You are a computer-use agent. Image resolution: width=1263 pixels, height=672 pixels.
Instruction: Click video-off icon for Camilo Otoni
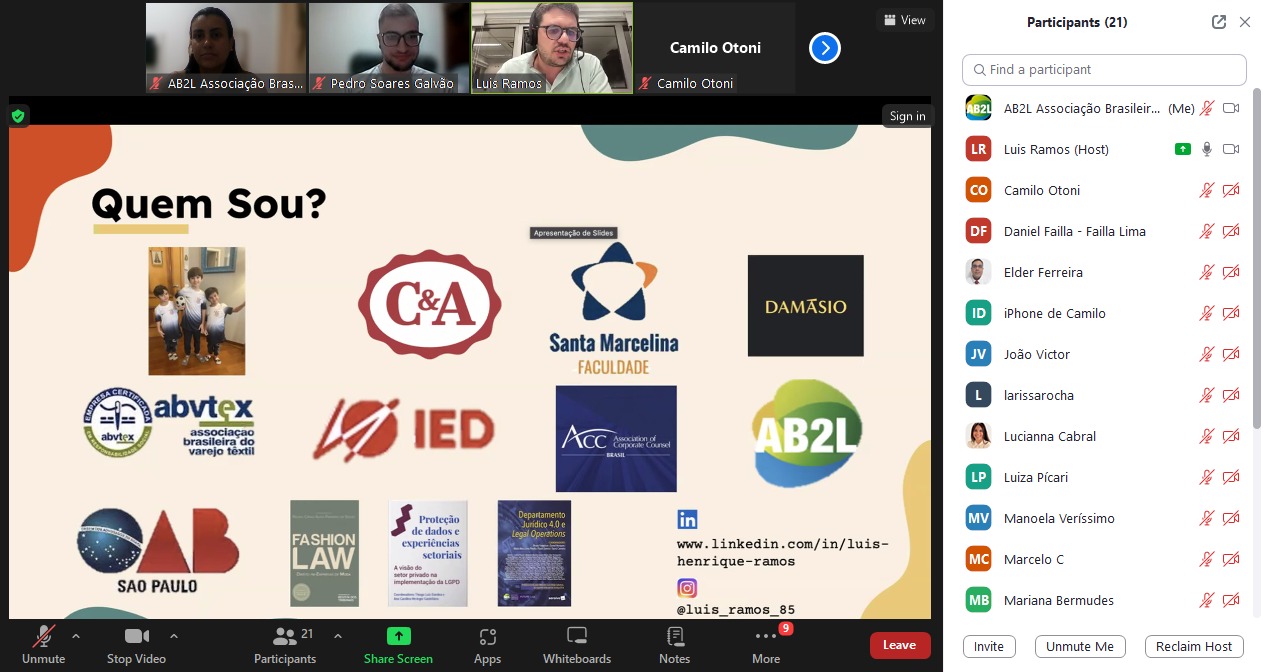pyautogui.click(x=1231, y=190)
